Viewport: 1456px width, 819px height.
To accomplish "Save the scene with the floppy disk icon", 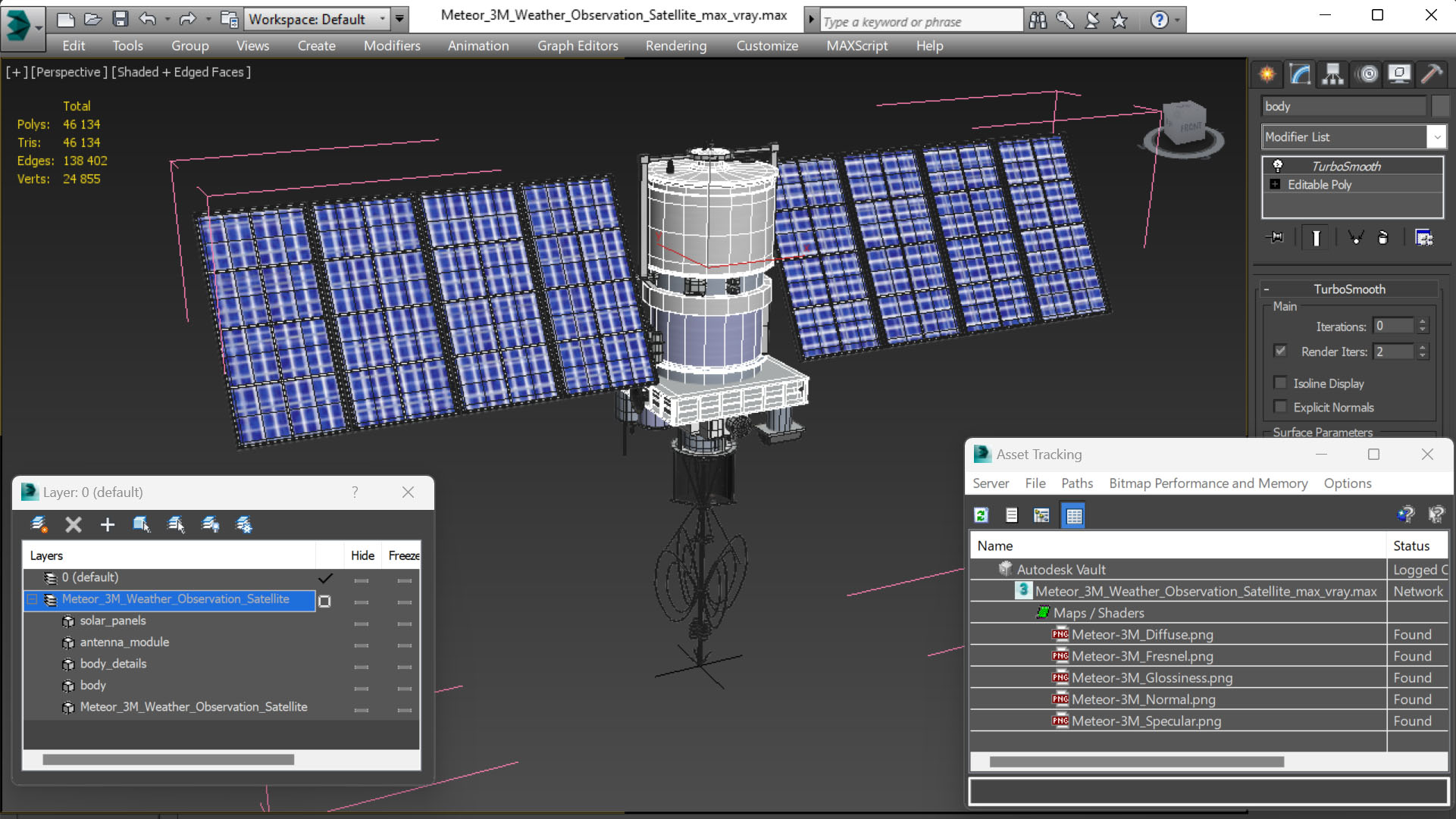I will [120, 19].
